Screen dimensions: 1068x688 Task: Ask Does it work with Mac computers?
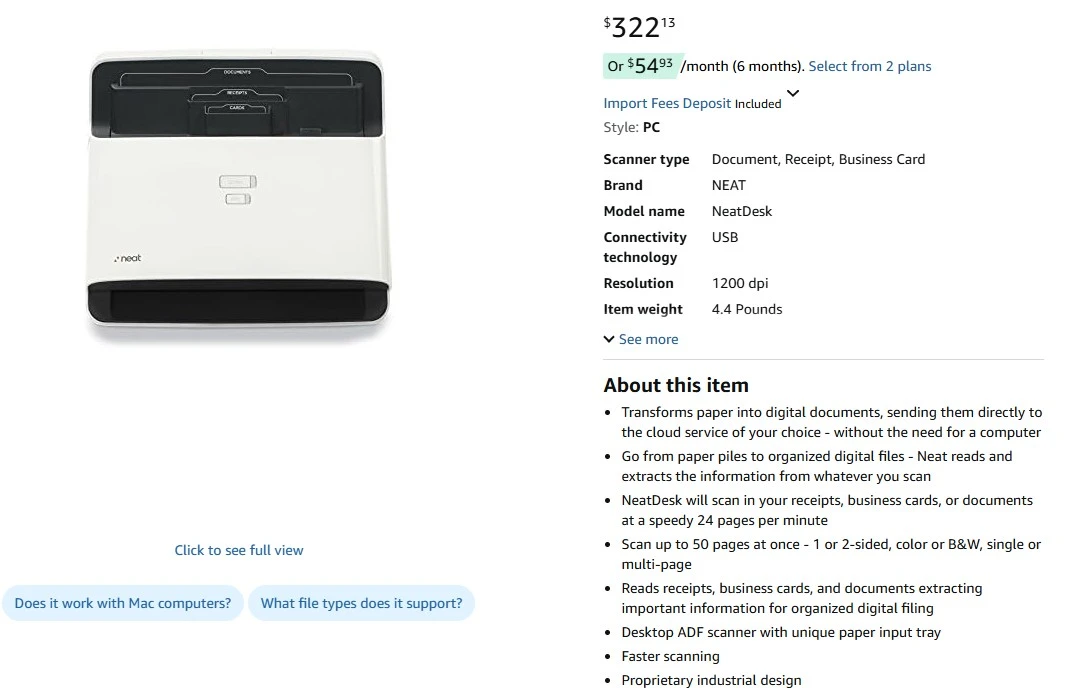click(123, 603)
